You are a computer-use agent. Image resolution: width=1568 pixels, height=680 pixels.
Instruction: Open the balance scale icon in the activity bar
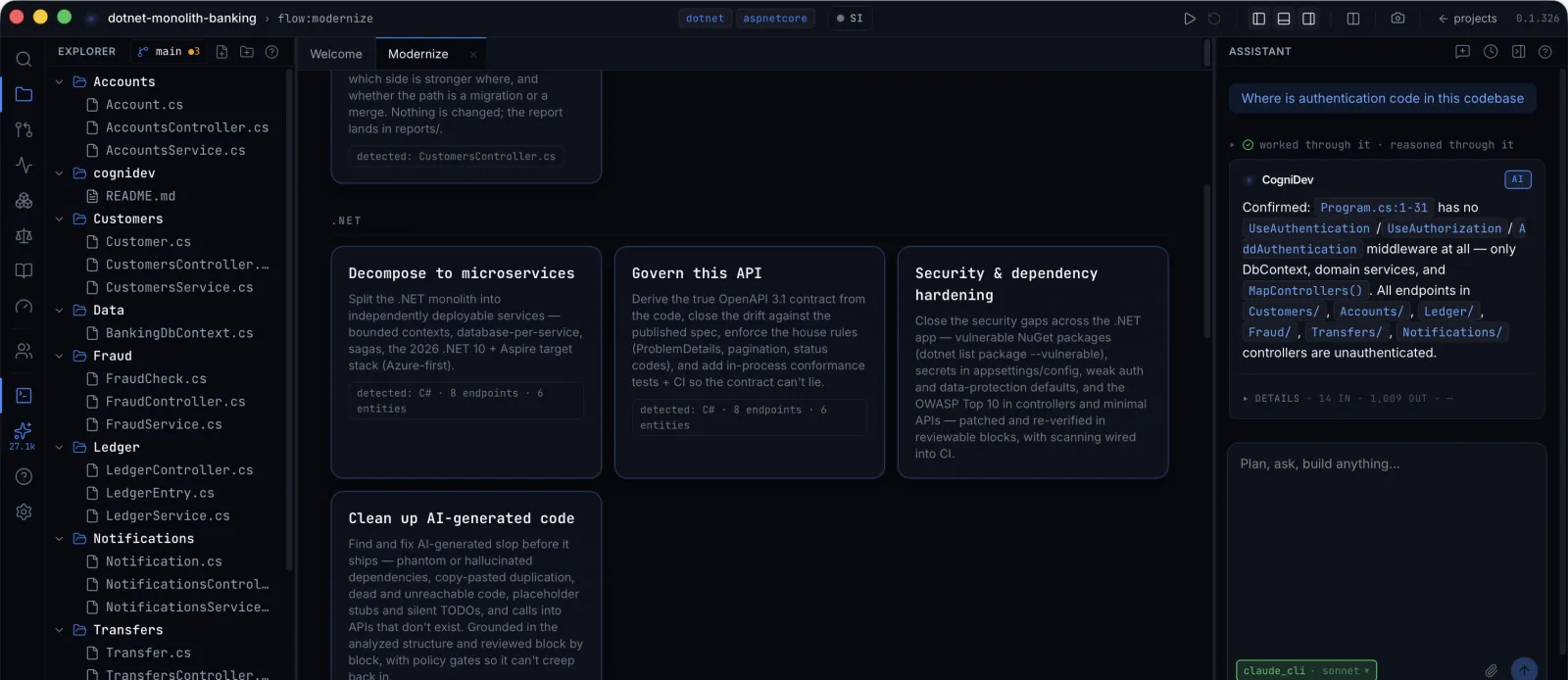point(24,235)
